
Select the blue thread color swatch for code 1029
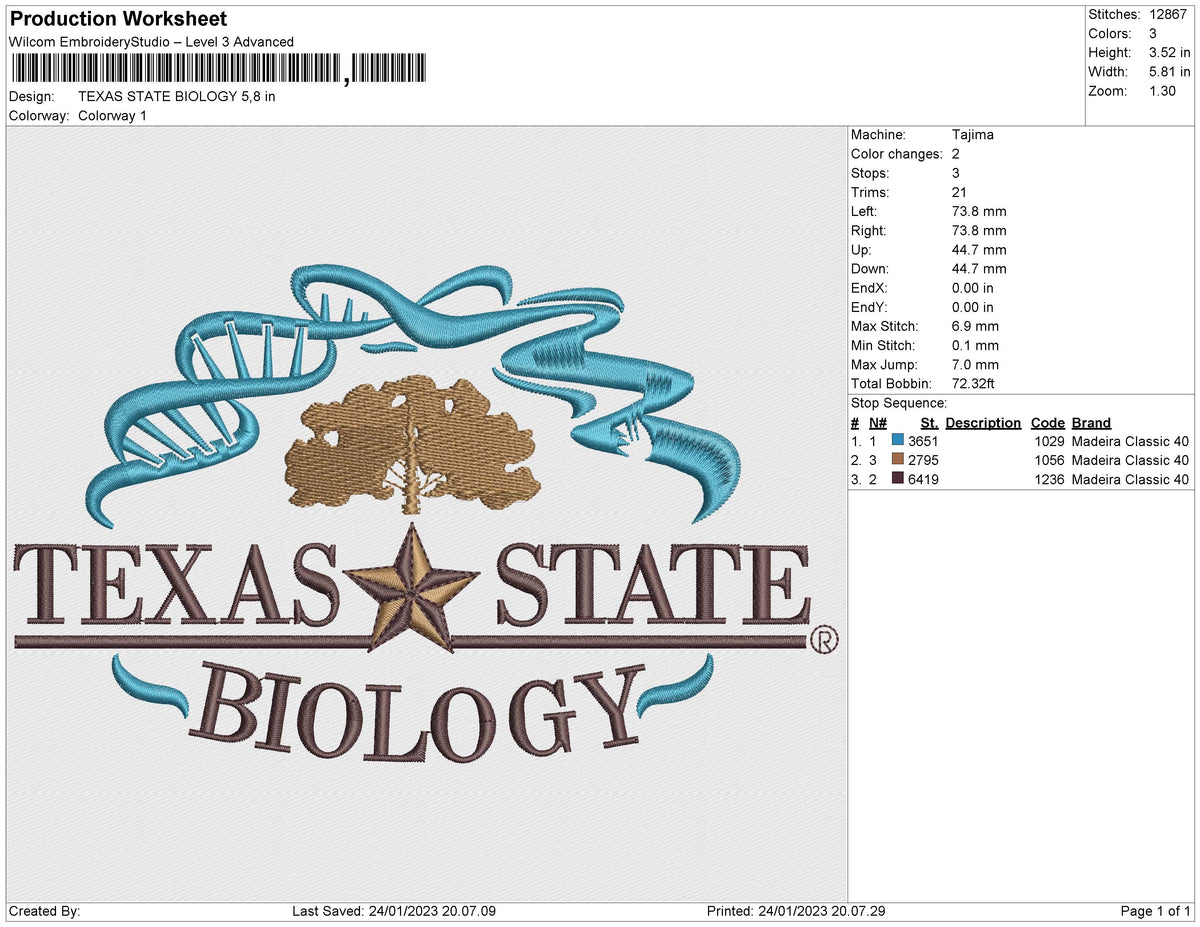coord(898,441)
